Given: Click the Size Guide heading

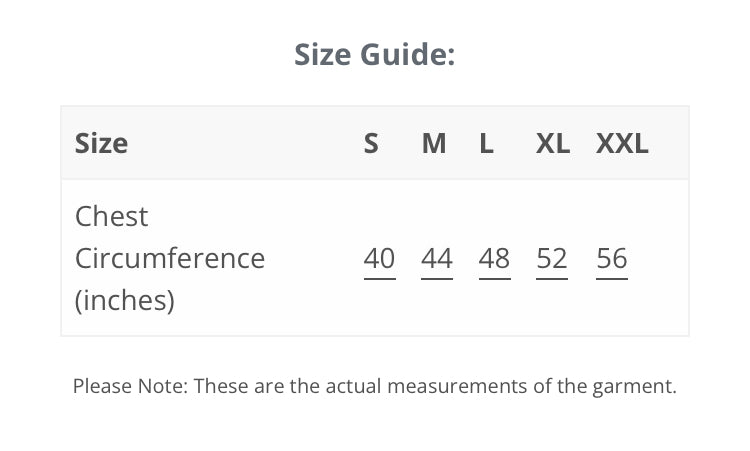Looking at the screenshot, I should click(375, 54).
